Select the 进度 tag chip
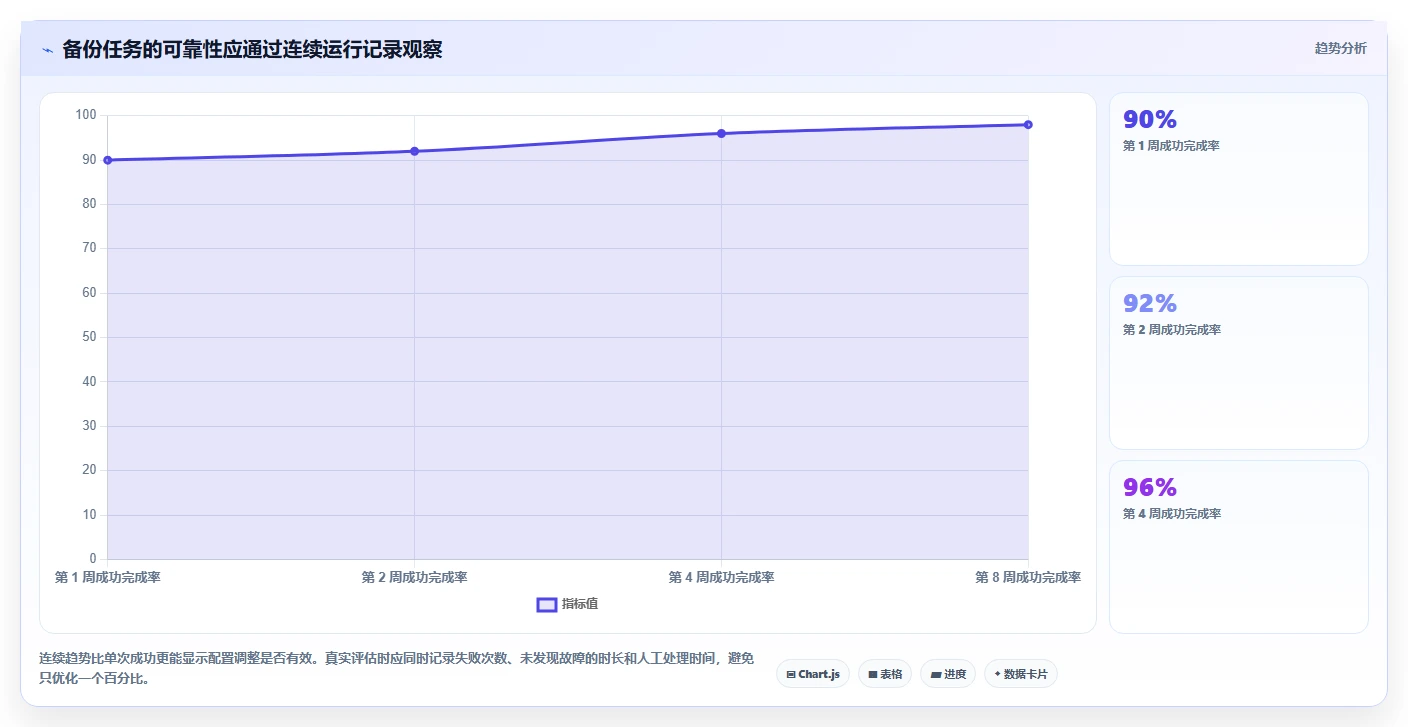This screenshot has width=1408, height=727. coord(948,674)
